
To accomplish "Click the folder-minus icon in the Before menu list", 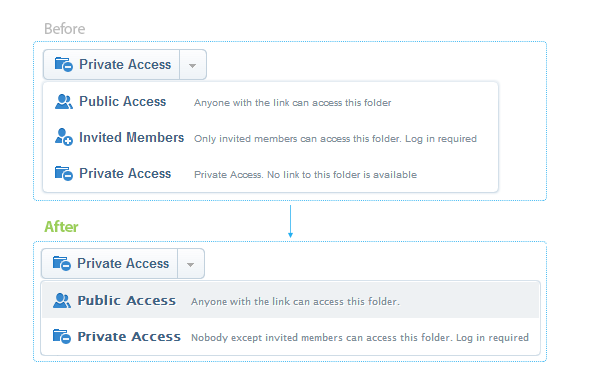I will tap(63, 173).
